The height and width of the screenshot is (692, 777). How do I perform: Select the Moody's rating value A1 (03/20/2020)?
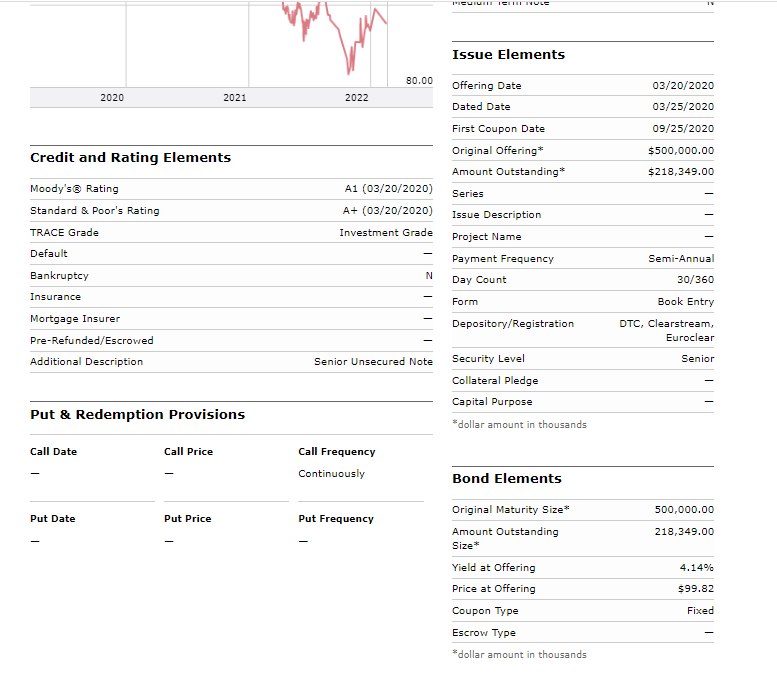(x=388, y=189)
